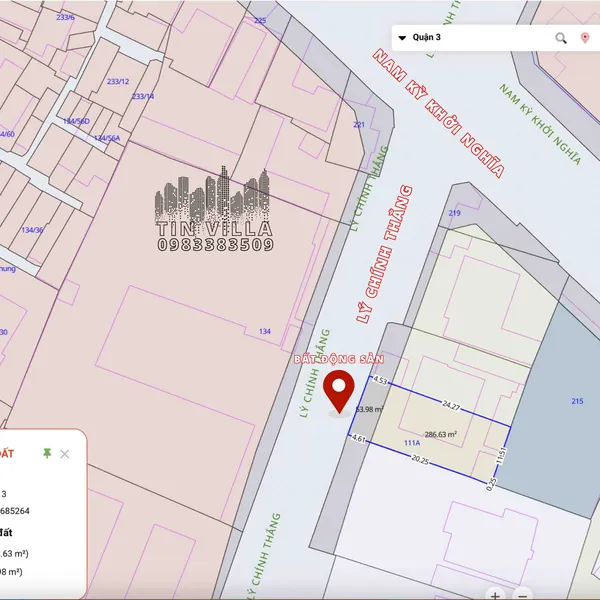The height and width of the screenshot is (600, 600).
Task: Close the land info panel
Action: click(x=65, y=454)
